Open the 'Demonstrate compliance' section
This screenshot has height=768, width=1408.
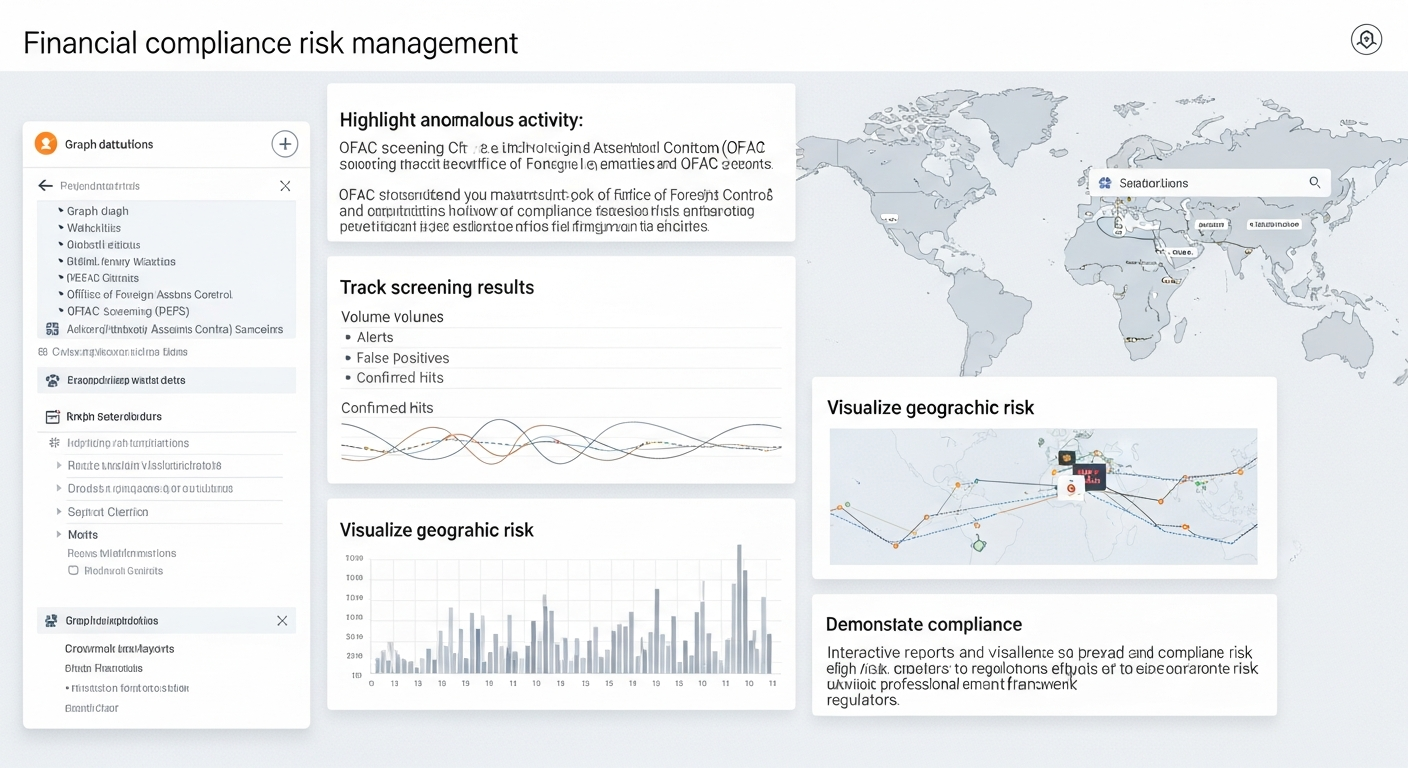[925, 624]
